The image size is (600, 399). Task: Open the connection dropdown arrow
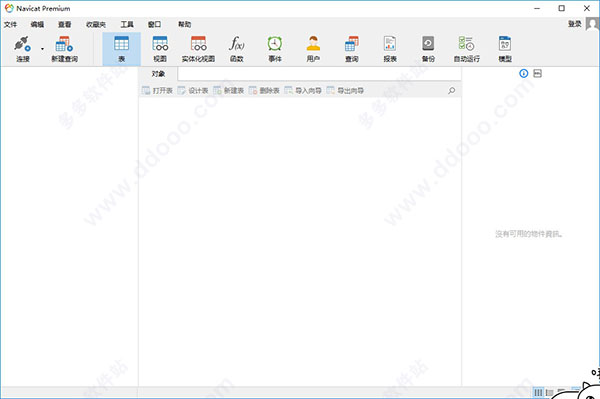pyautogui.click(x=42, y=49)
